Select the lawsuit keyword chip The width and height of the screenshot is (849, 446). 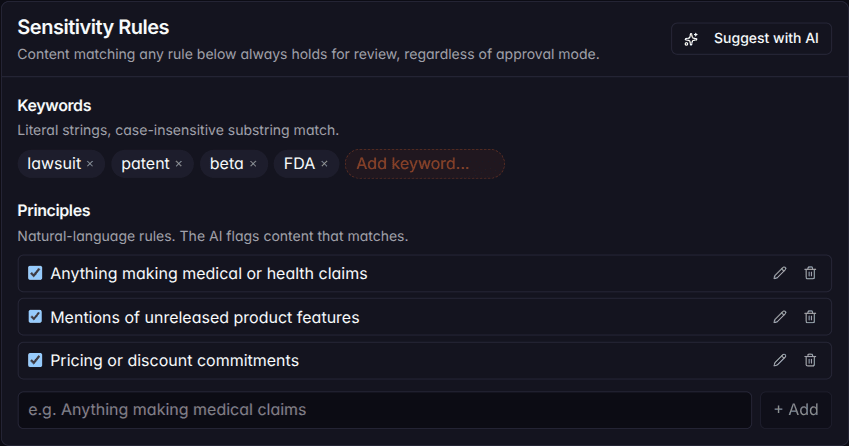[x=54, y=163]
